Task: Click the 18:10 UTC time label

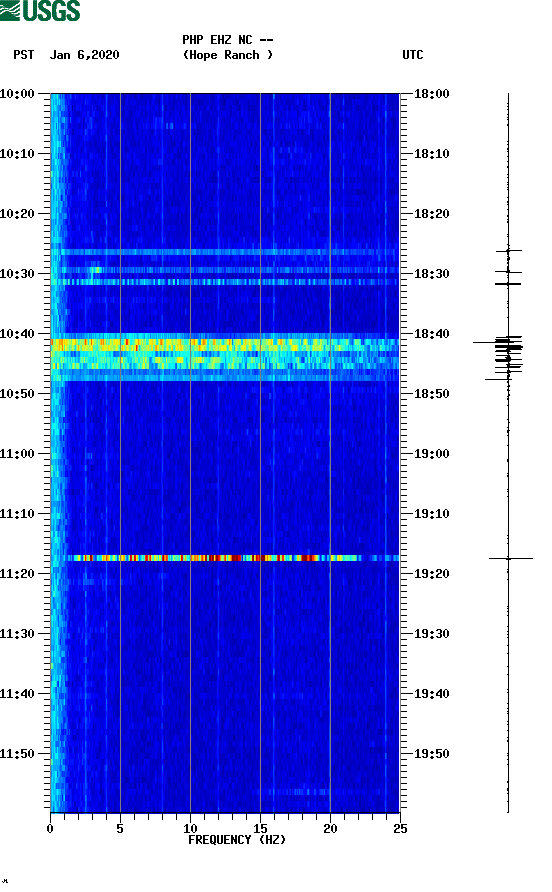Action: tap(431, 154)
